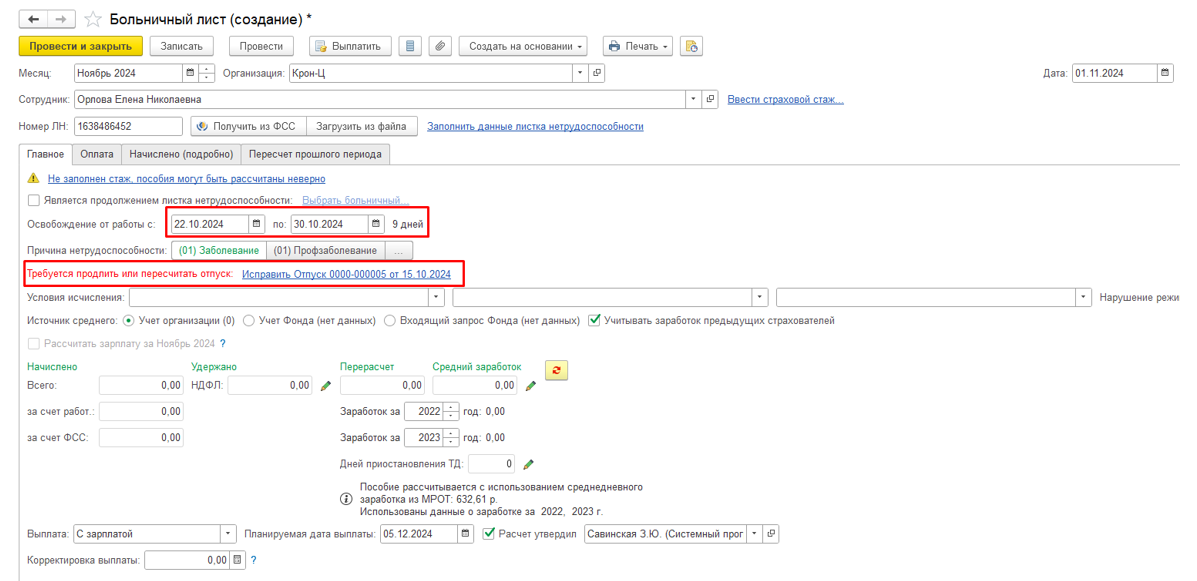
Task: Open calculator for Корректировка выплаты field
Action: click(237, 560)
